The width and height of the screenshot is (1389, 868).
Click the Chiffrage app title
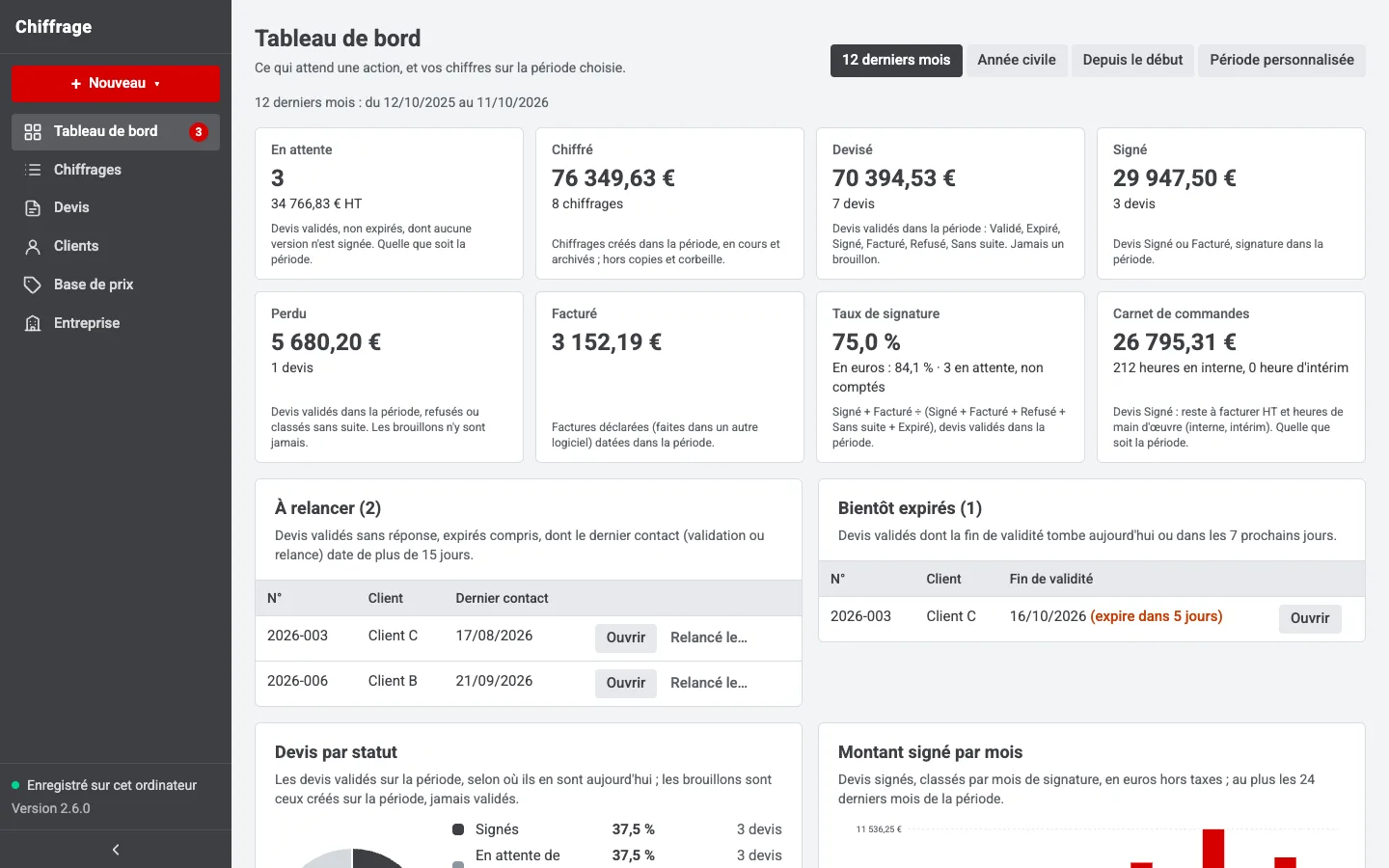click(x=54, y=27)
